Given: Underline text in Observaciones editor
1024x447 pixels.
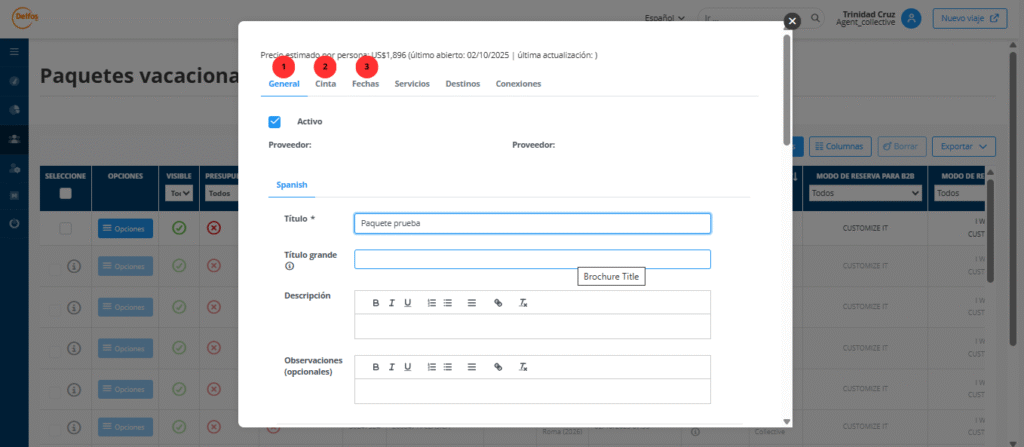Looking at the screenshot, I should [x=408, y=367].
